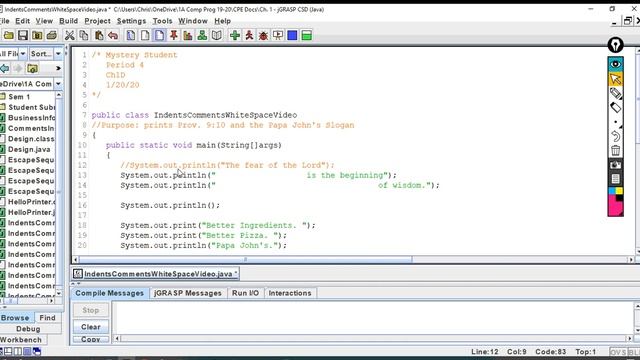This screenshot has height=360, width=640.
Task: Click the green window icon
Action: [307, 36]
